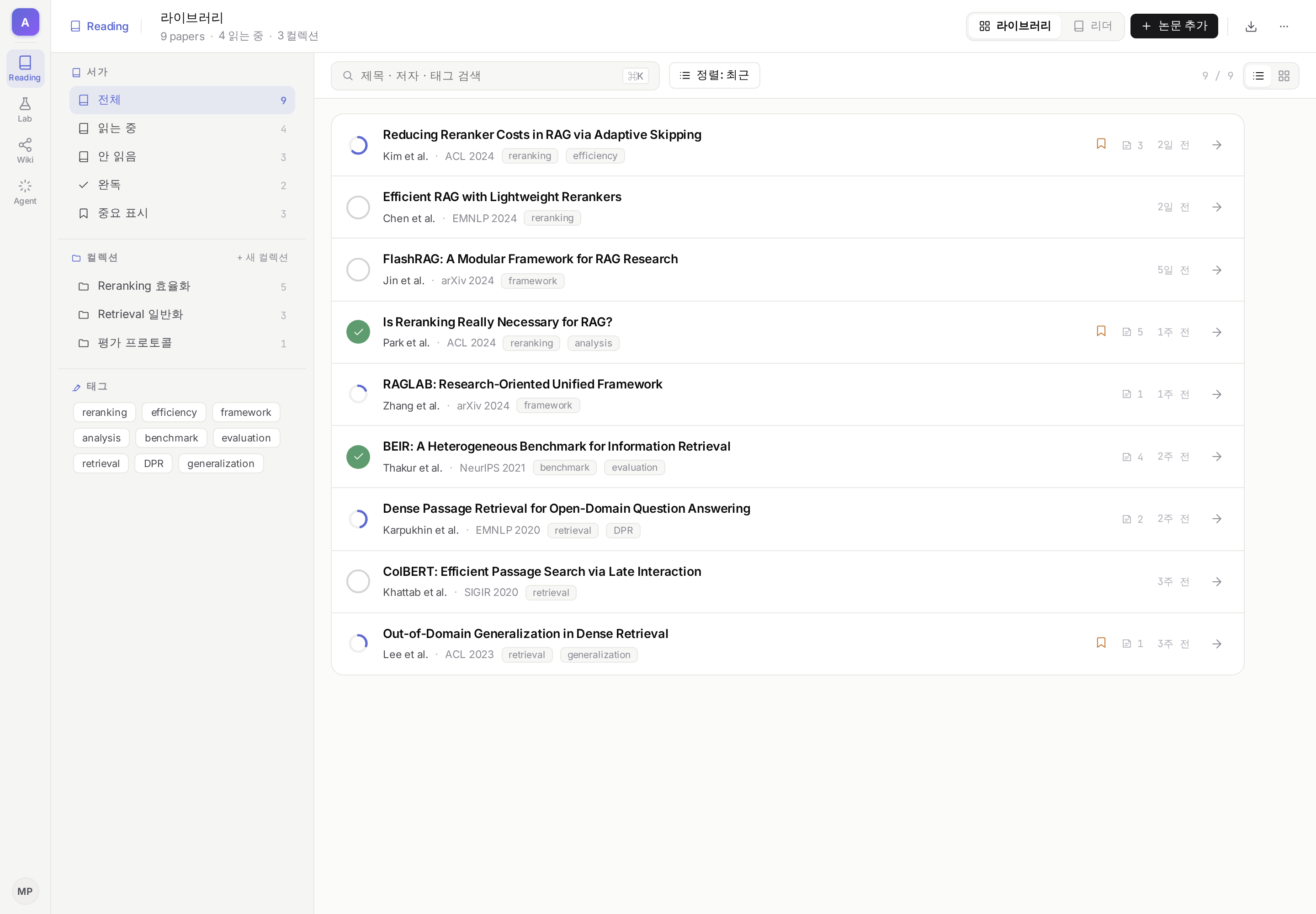Open the 정렬: 최근 sort dropdown
Screen dimensions: 1316x914
pos(714,75)
